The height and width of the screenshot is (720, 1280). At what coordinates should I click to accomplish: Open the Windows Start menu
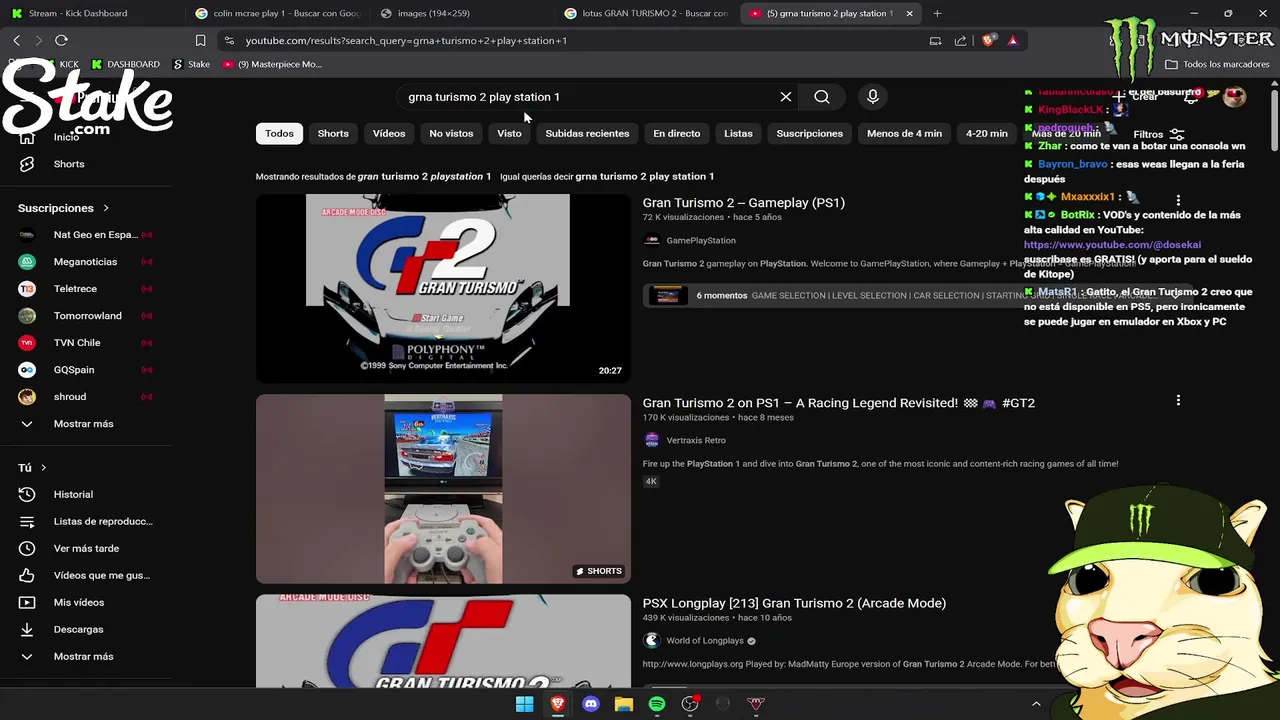coord(524,704)
